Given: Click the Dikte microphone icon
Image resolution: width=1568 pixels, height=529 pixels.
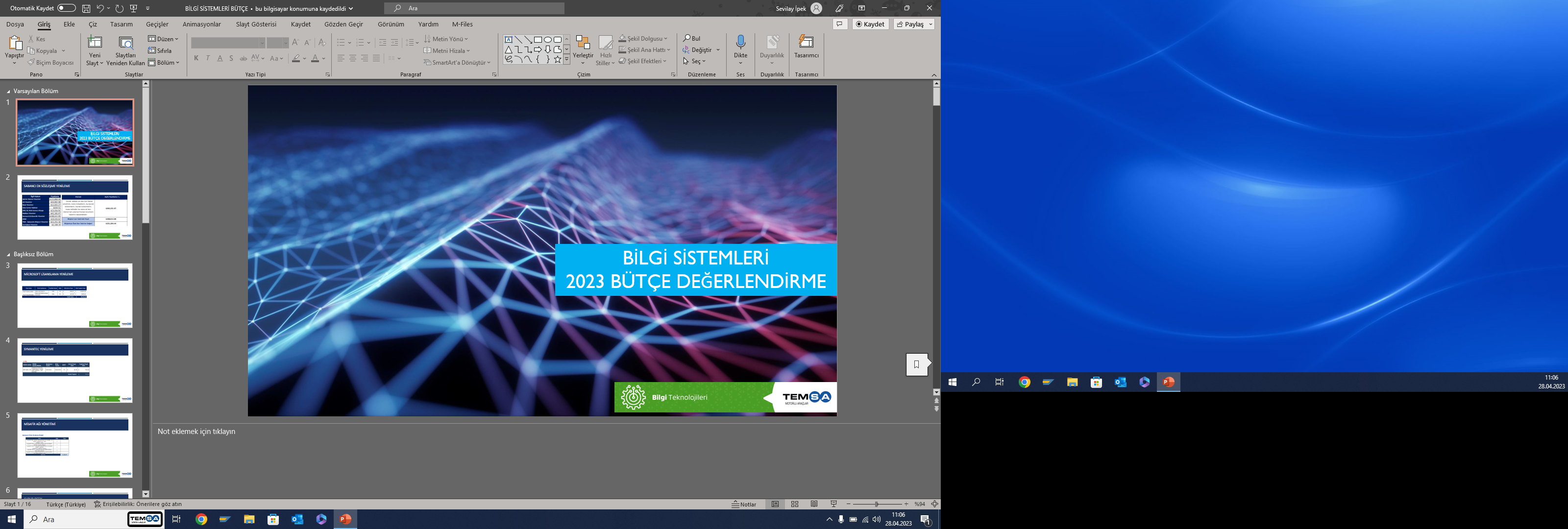Looking at the screenshot, I should [x=741, y=42].
